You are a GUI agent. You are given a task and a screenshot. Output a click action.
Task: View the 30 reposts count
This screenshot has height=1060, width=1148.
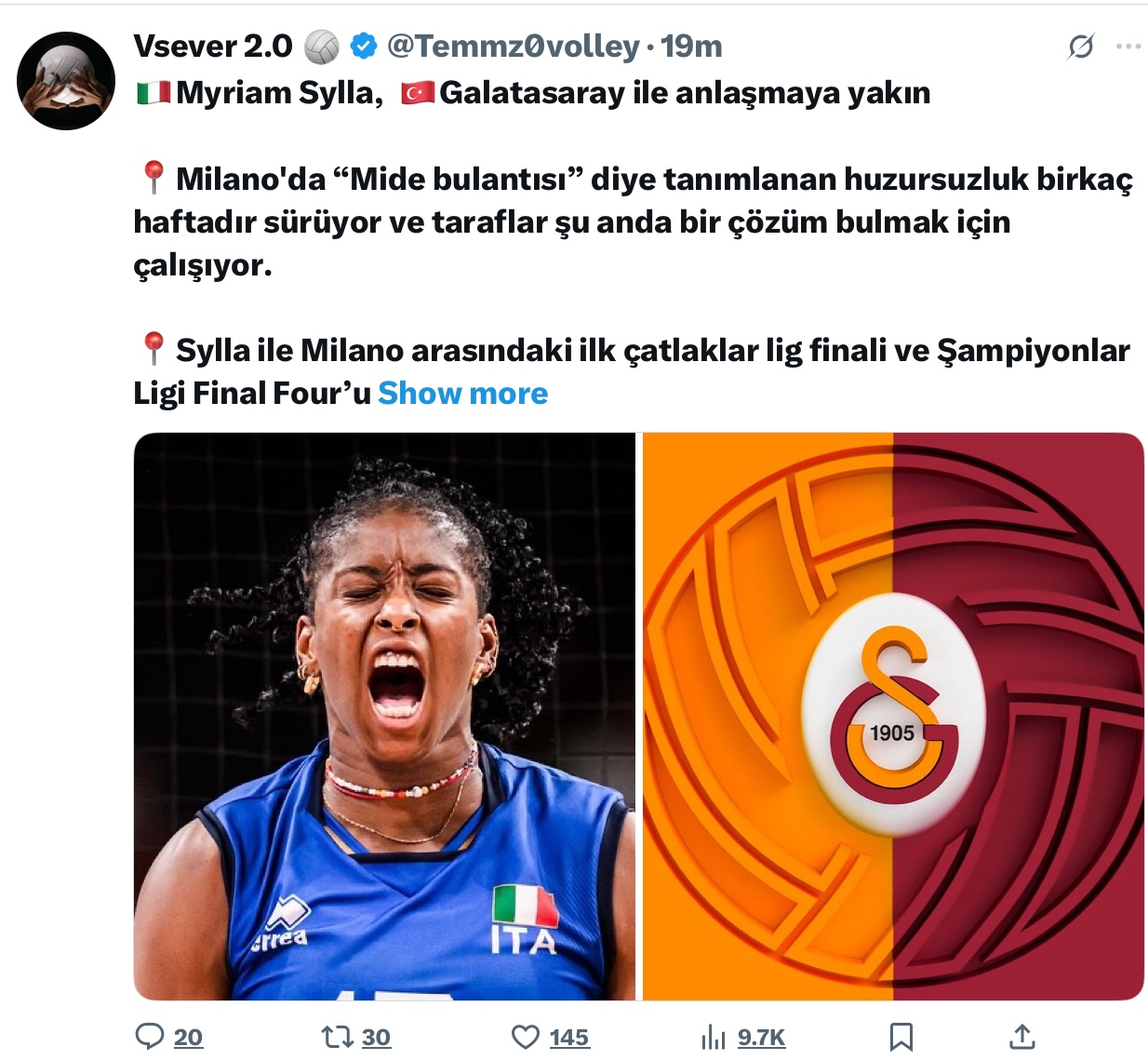[376, 1037]
